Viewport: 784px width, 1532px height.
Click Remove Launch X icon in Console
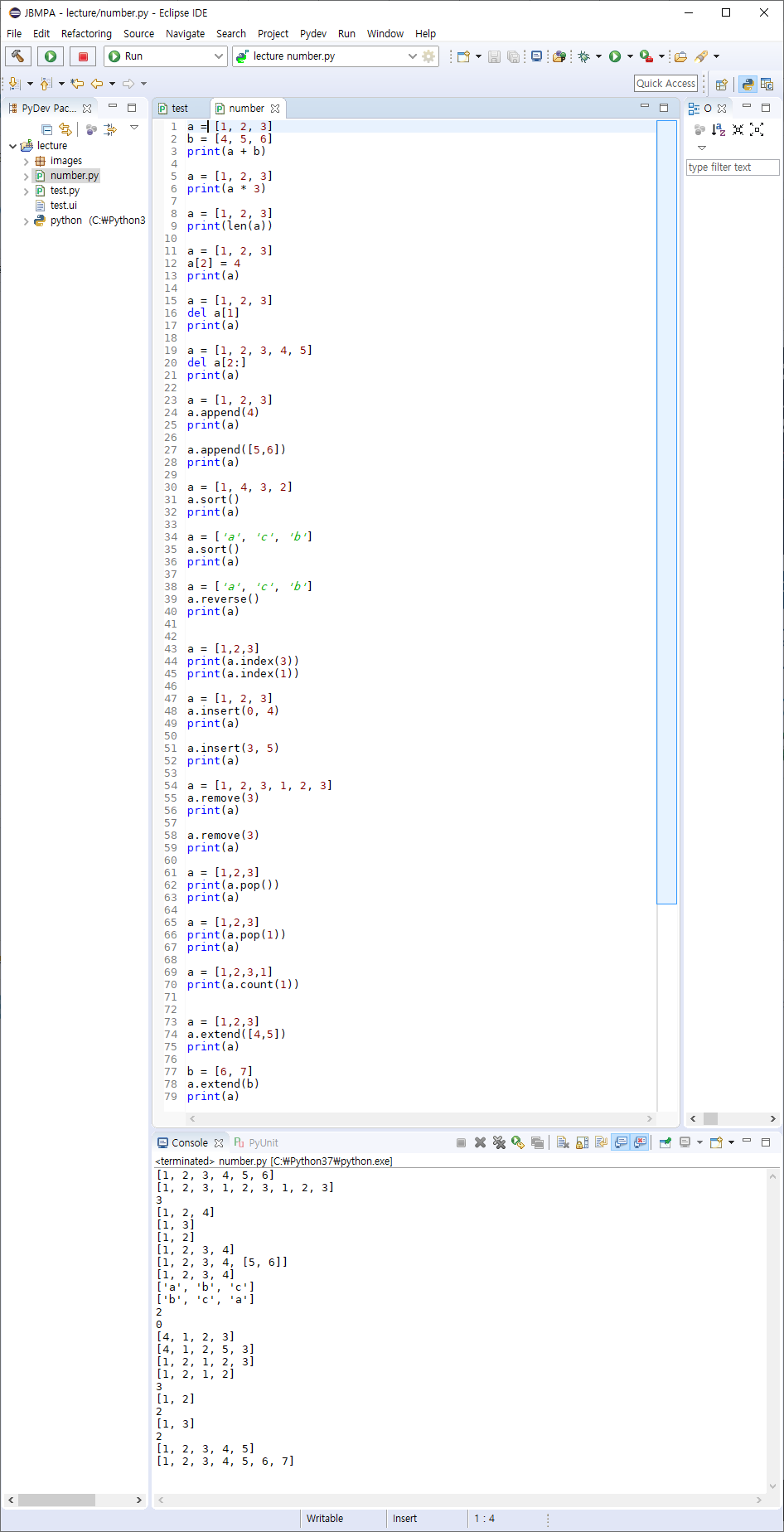(480, 1142)
